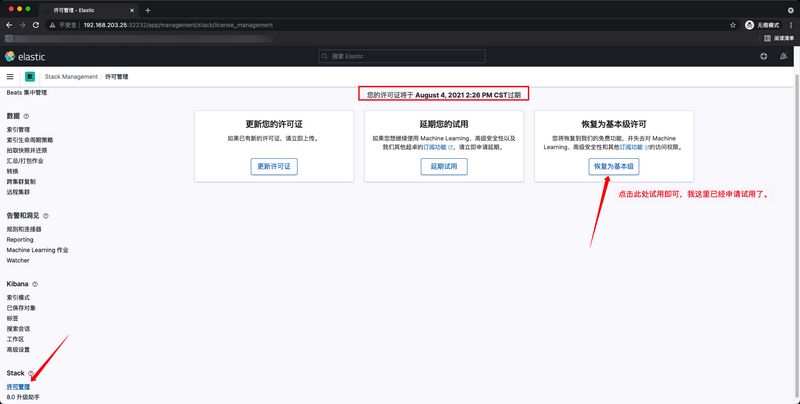The height and width of the screenshot is (404, 800).
Task: Open 汇总/打包作业 in sidebar
Action: click(25, 161)
